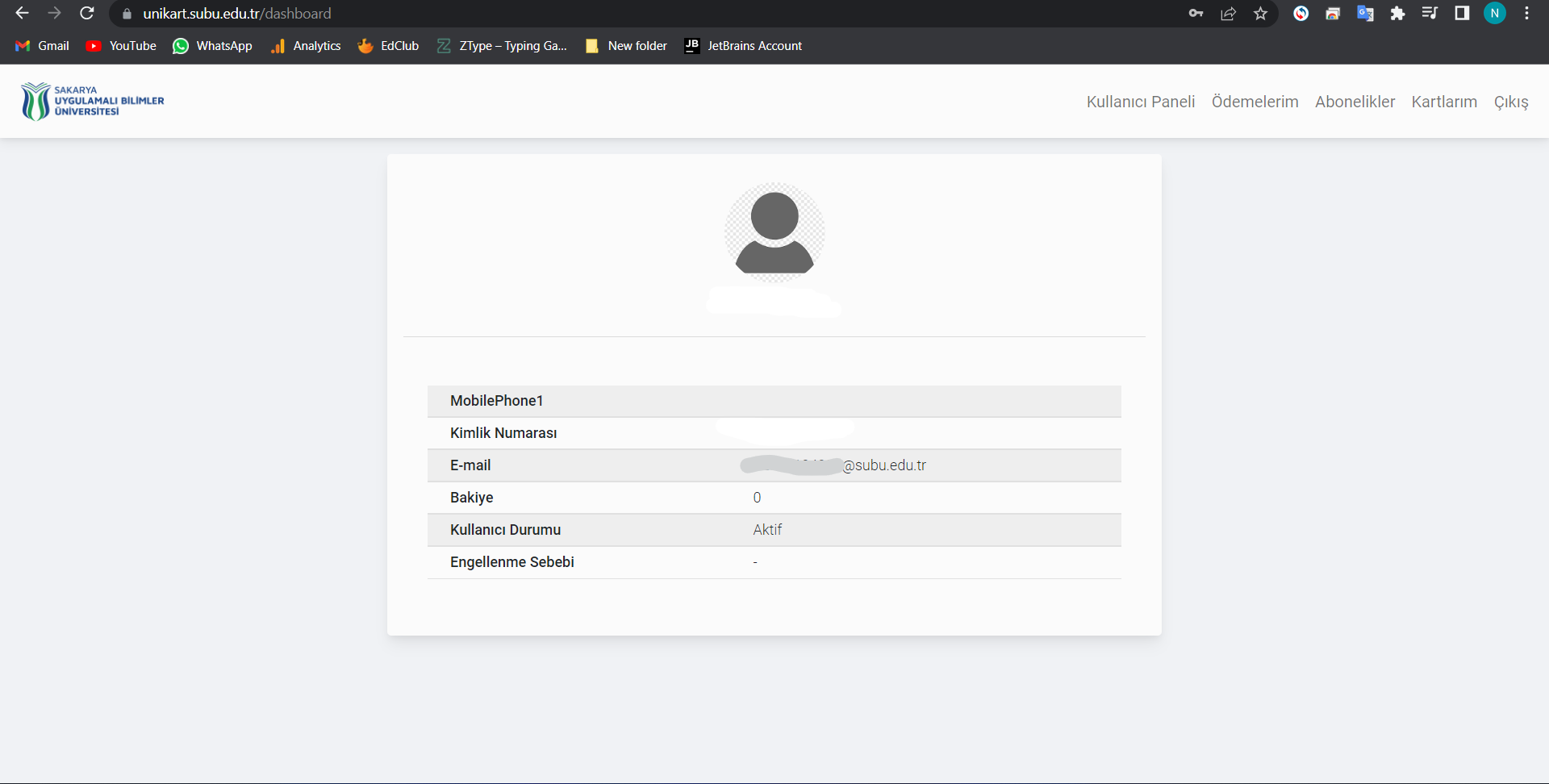Open Google Translate extension icon
The height and width of the screenshot is (784, 1549).
coord(1365,14)
